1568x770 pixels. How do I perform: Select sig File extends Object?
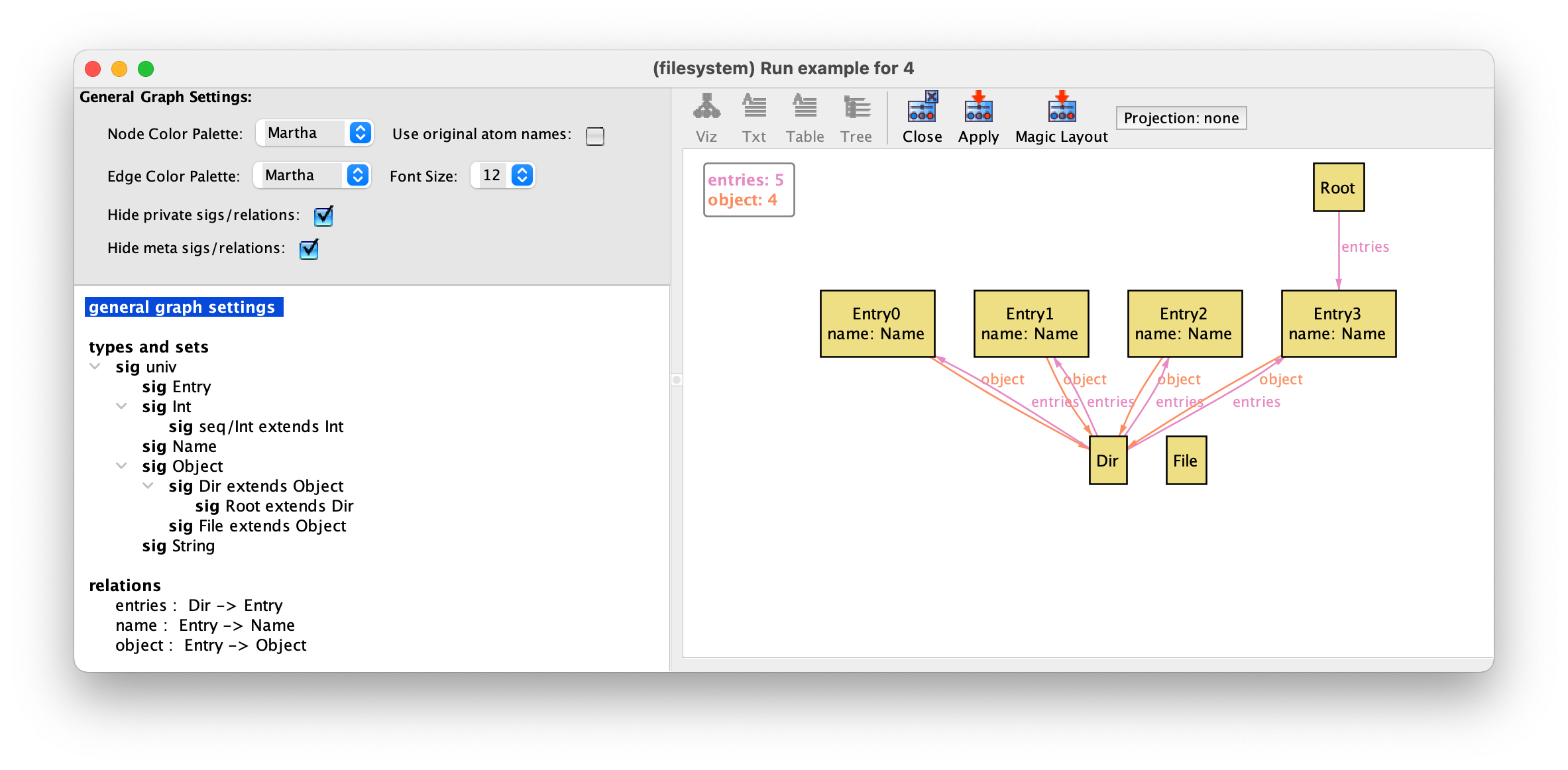tap(257, 526)
